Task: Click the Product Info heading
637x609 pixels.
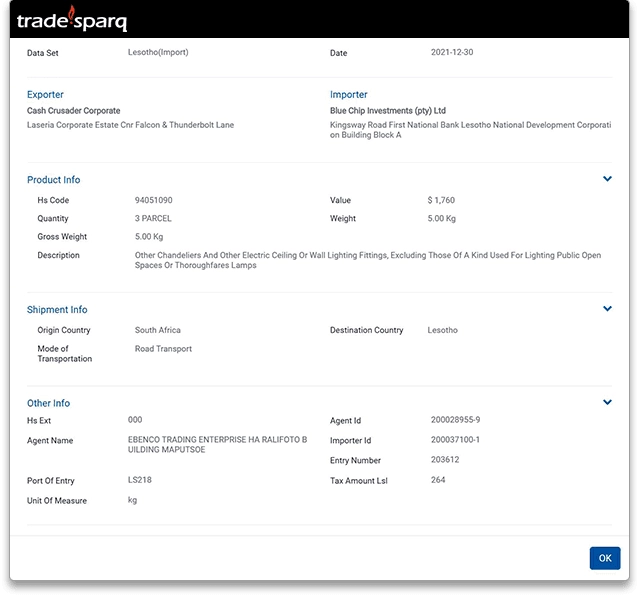Action: pyautogui.click(x=53, y=180)
